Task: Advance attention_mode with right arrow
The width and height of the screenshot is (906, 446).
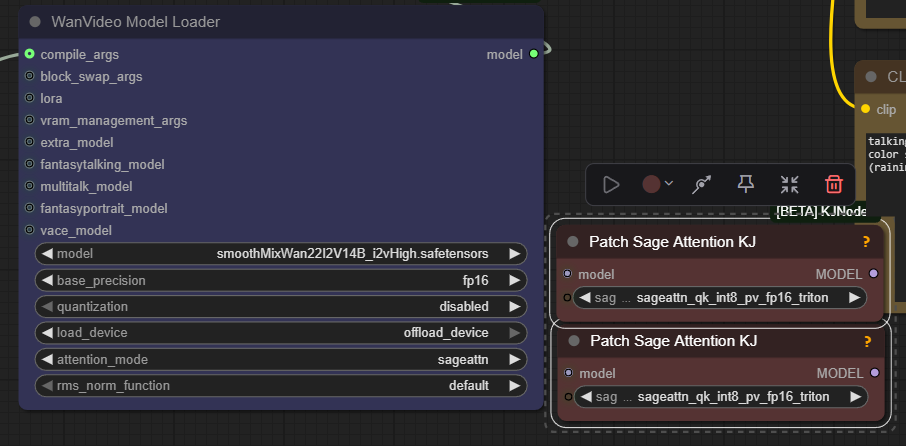Action: tap(514, 359)
